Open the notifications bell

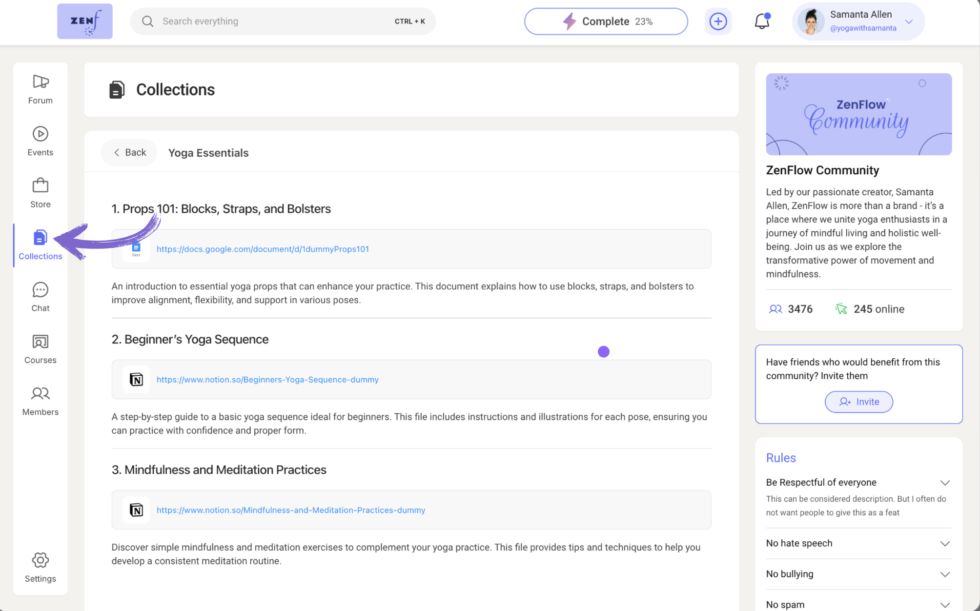click(x=762, y=20)
